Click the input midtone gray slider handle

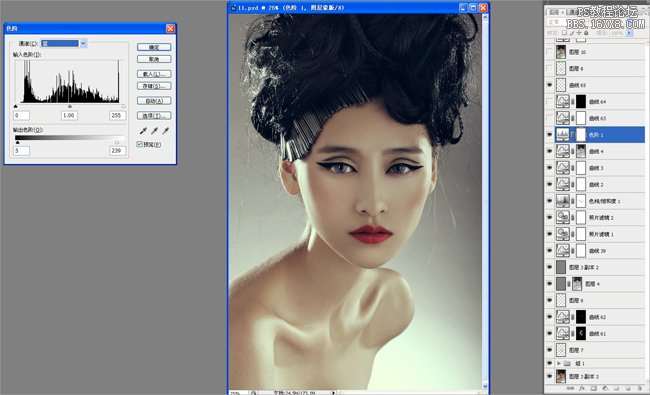click(70, 107)
